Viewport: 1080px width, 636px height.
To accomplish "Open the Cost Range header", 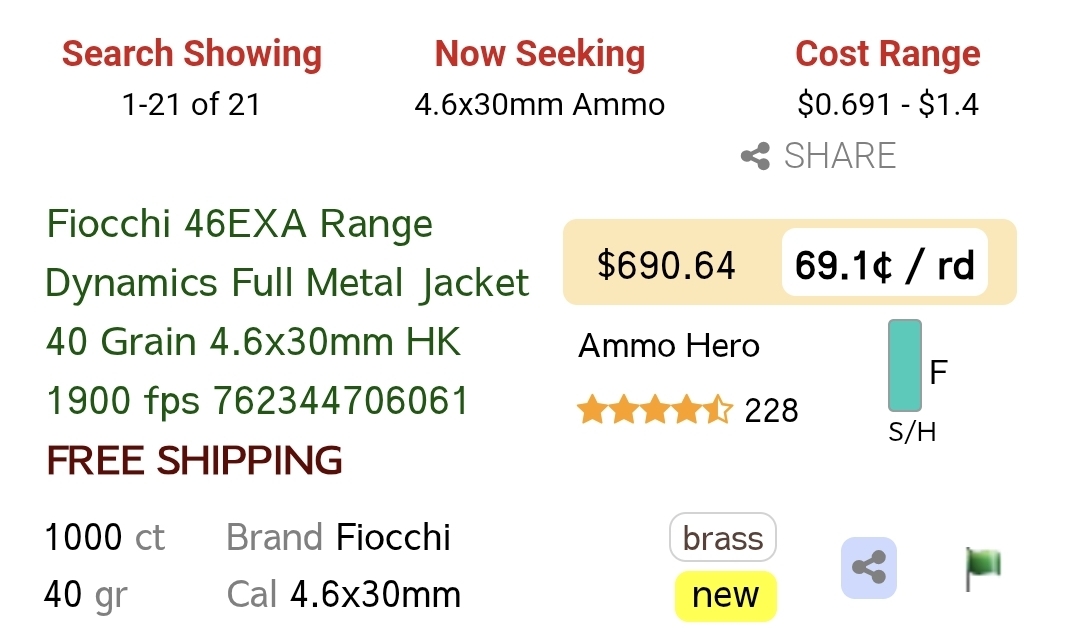I will click(887, 53).
